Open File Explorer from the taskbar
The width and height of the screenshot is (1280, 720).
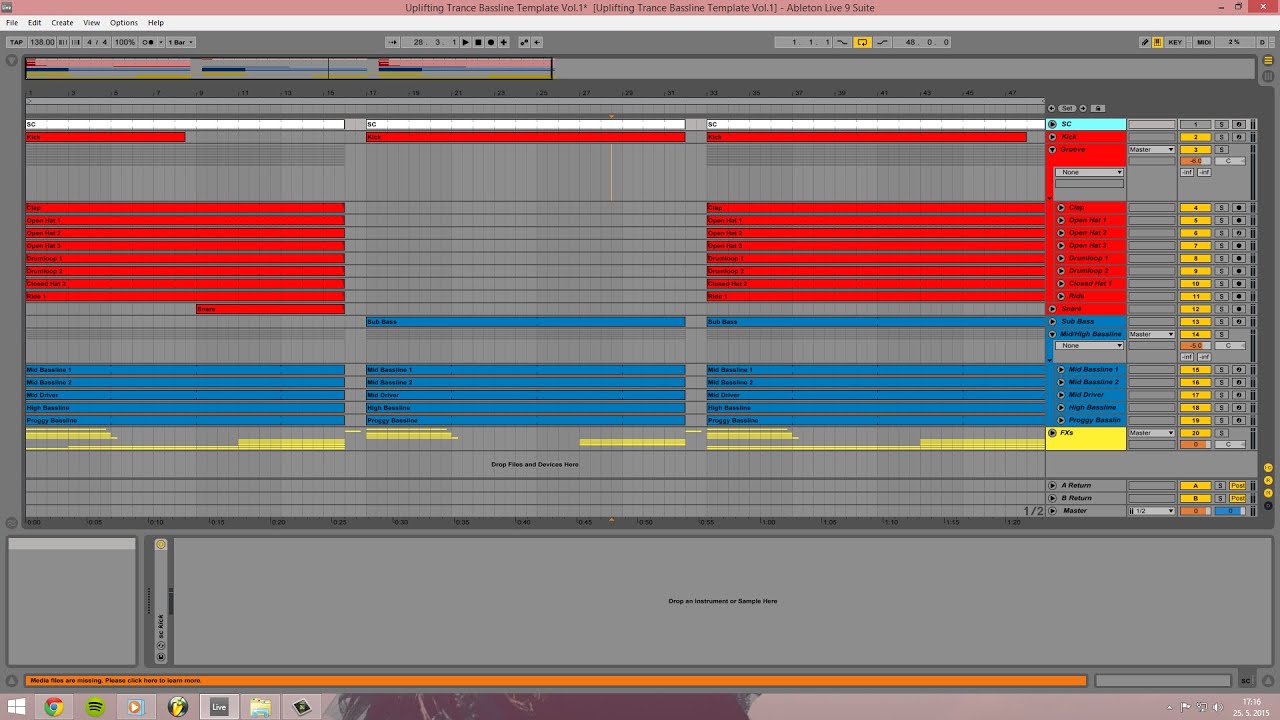[260, 707]
